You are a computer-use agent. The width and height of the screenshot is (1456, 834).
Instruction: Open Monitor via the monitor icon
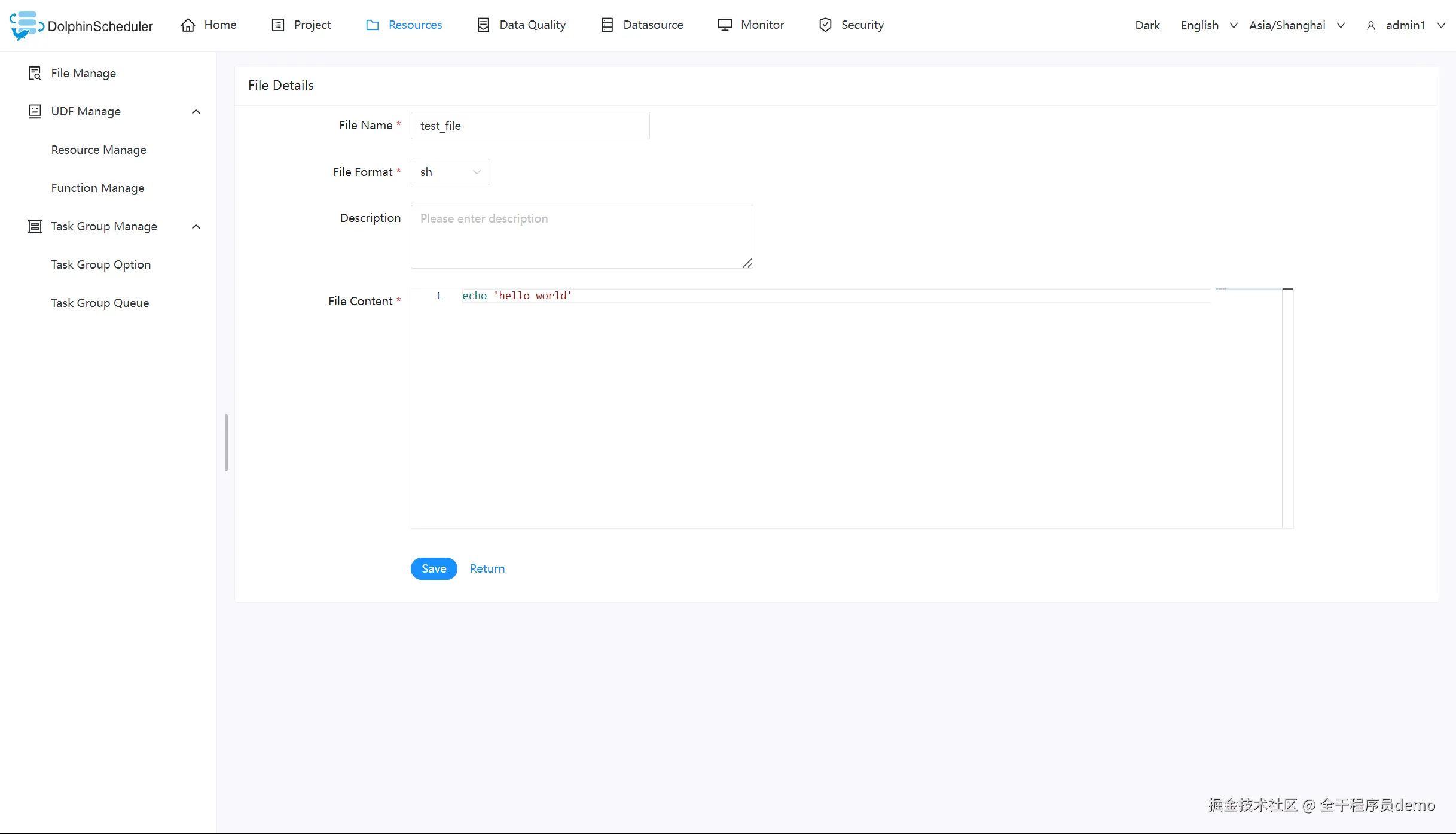click(x=724, y=25)
